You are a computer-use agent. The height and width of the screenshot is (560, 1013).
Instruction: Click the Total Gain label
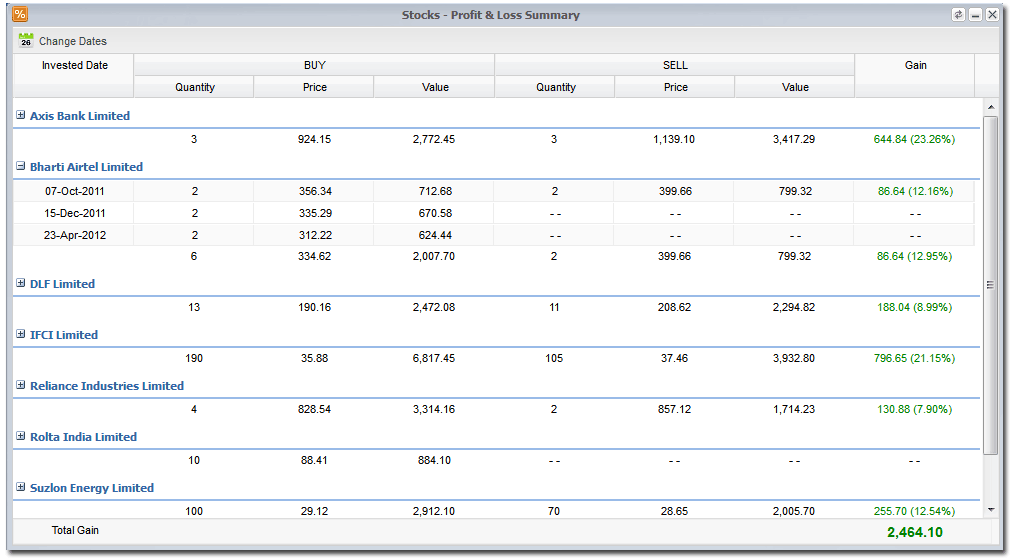[x=75, y=530]
